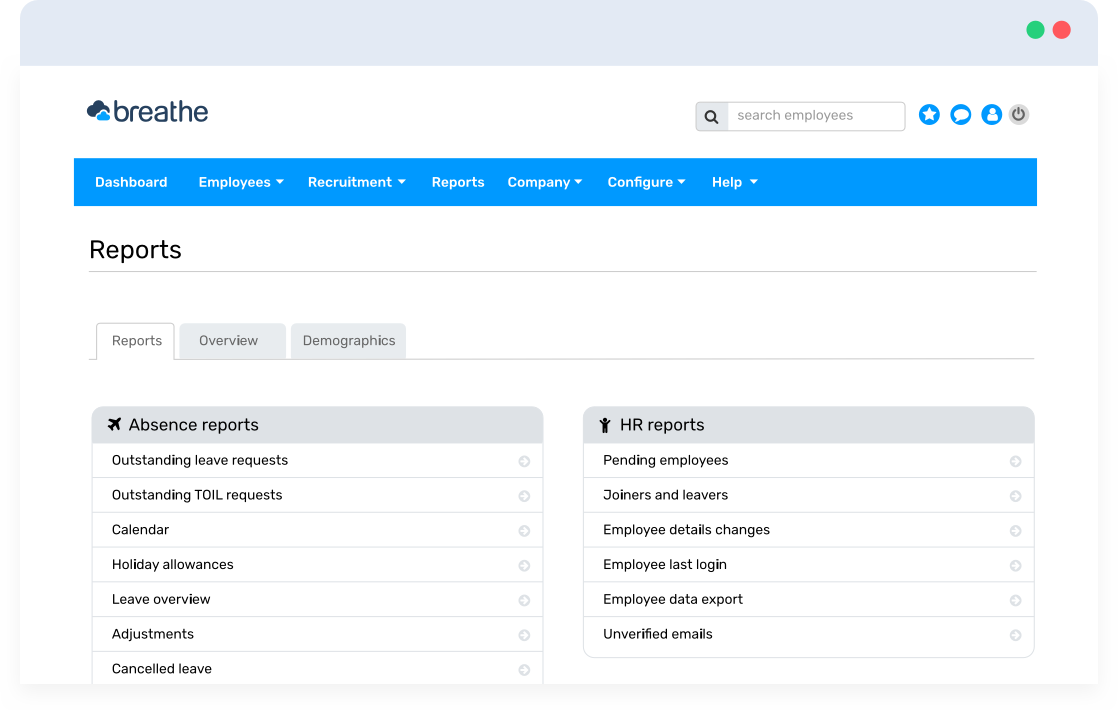
Task: Click arrow icon beside Employee details changes
Action: (1015, 531)
